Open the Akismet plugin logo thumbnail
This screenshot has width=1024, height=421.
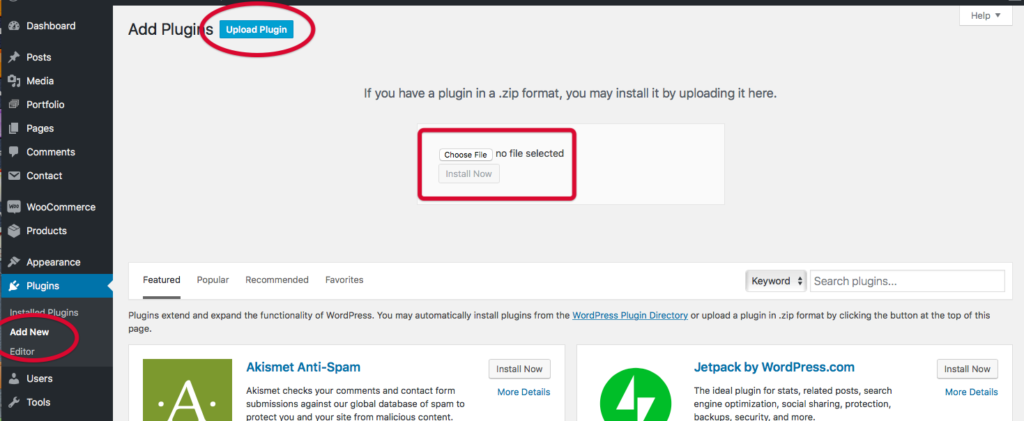click(187, 390)
